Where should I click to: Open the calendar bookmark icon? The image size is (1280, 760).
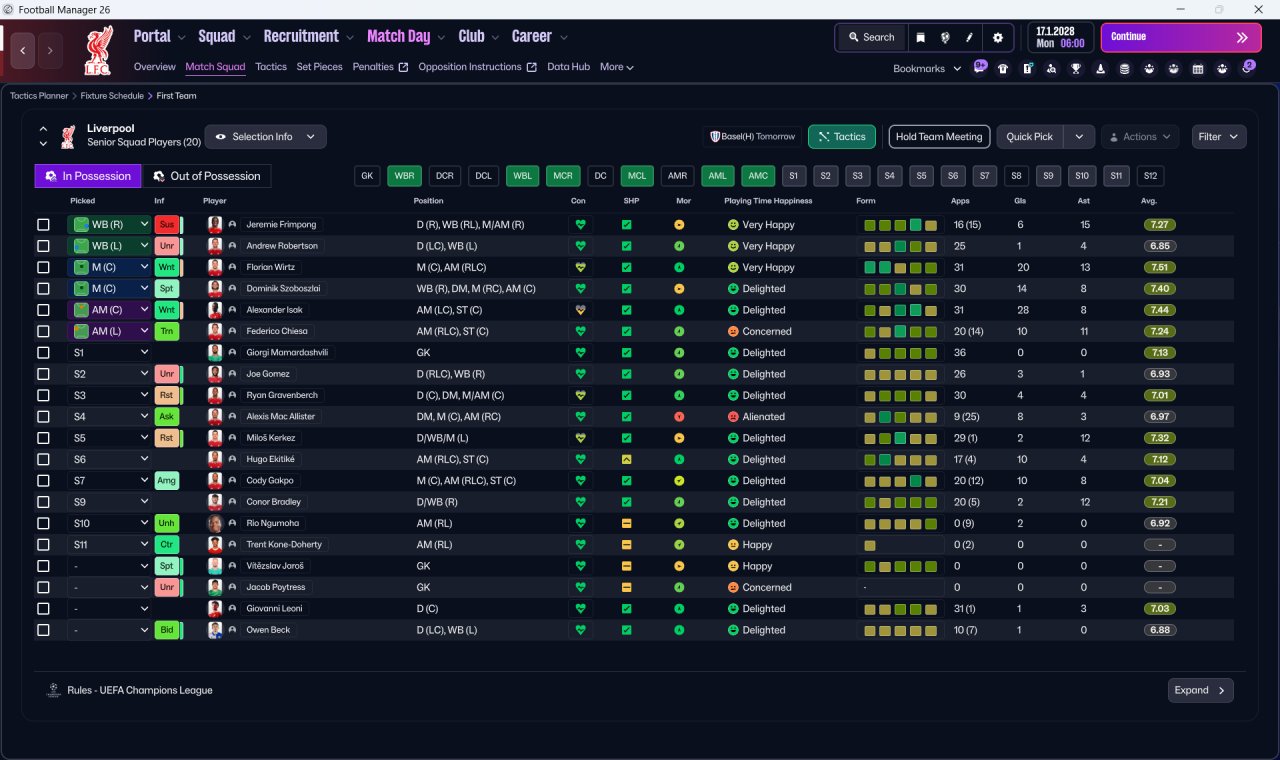point(1199,69)
